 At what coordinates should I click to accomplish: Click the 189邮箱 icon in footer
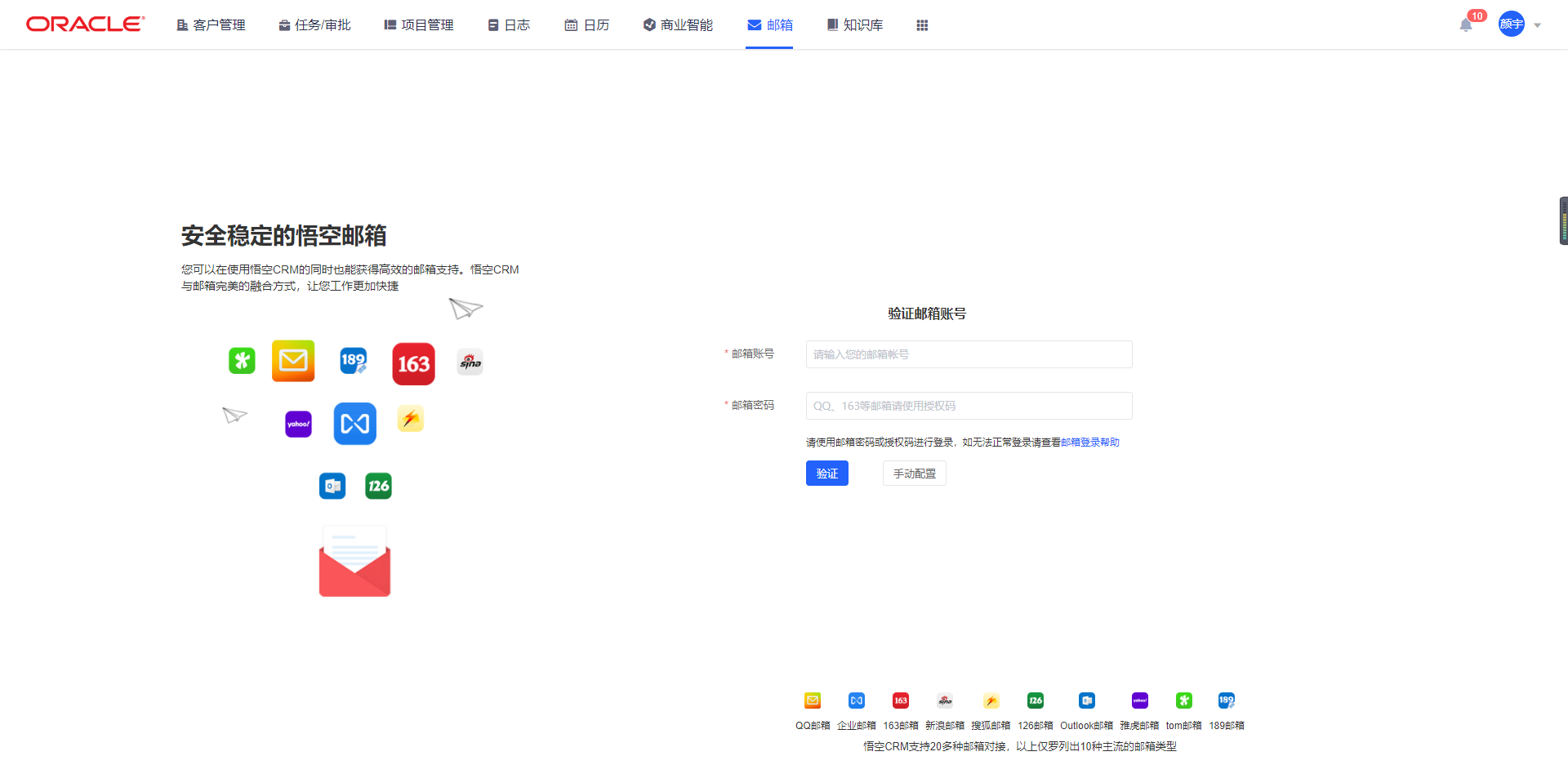tap(1227, 701)
